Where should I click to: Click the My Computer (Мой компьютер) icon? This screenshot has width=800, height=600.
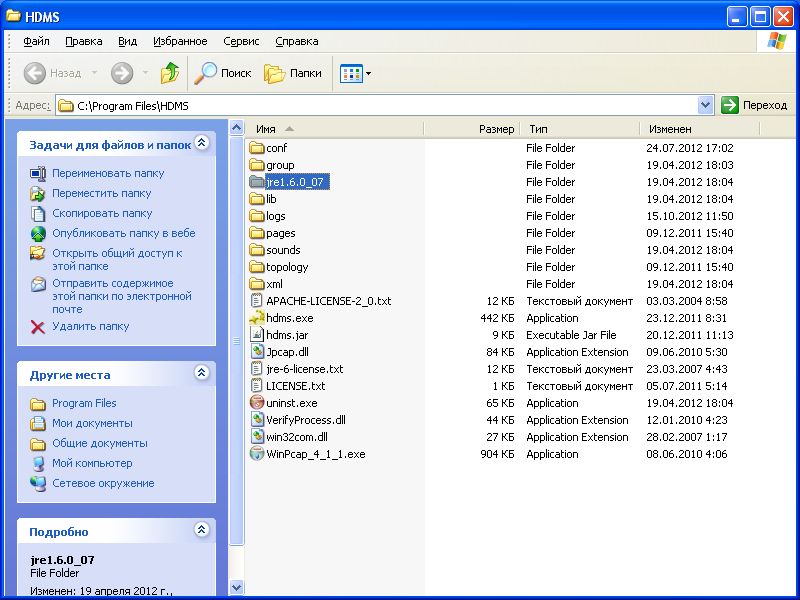[38, 463]
